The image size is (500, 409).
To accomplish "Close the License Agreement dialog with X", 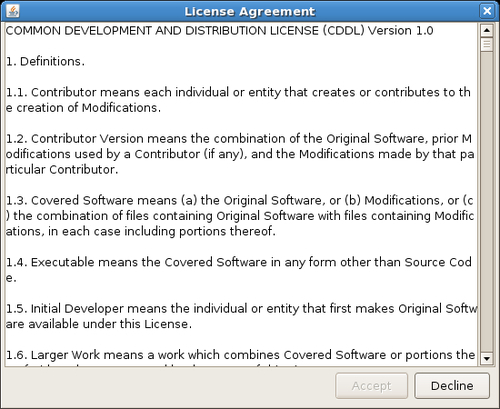I will [x=487, y=11].
